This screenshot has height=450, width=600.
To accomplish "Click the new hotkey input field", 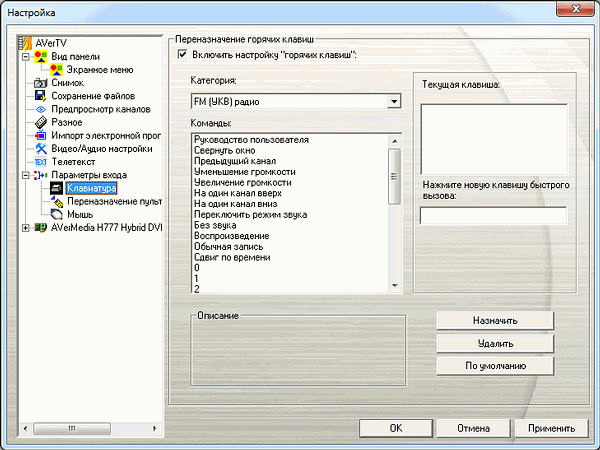I will click(x=494, y=215).
